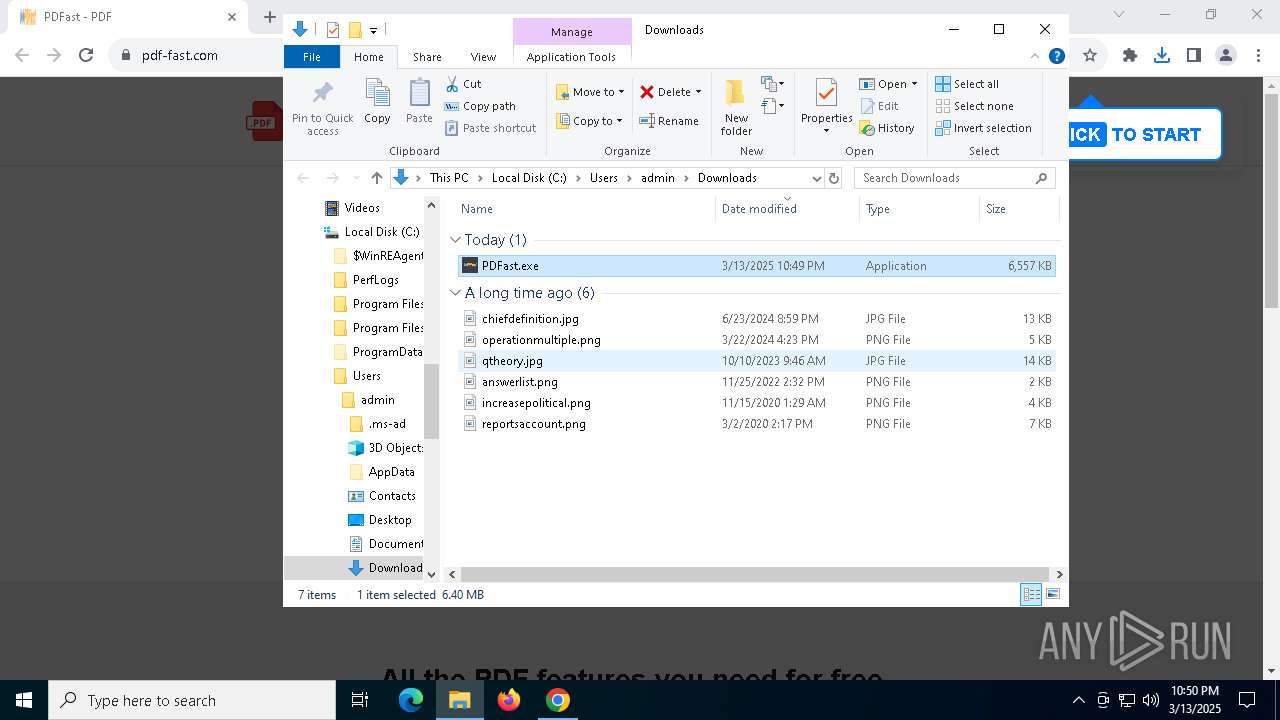The image size is (1280, 720).
Task: Go up one folder level
Action: pos(376,178)
